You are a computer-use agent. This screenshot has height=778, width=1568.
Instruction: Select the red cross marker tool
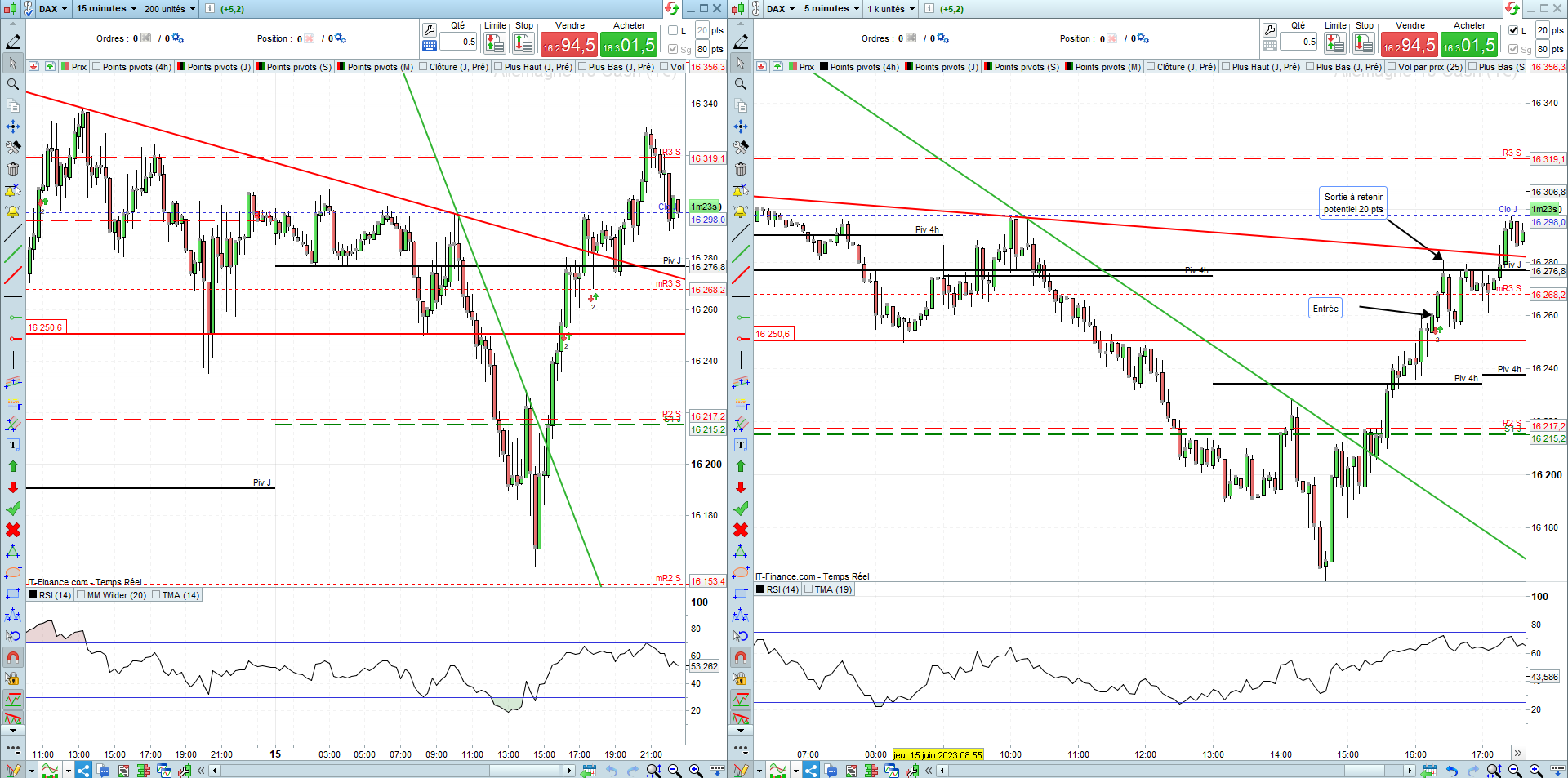[x=13, y=530]
